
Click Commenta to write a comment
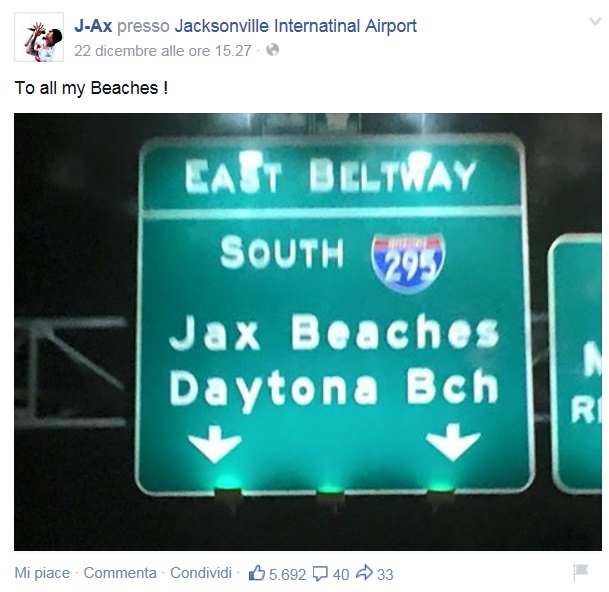pyautogui.click(x=120, y=573)
